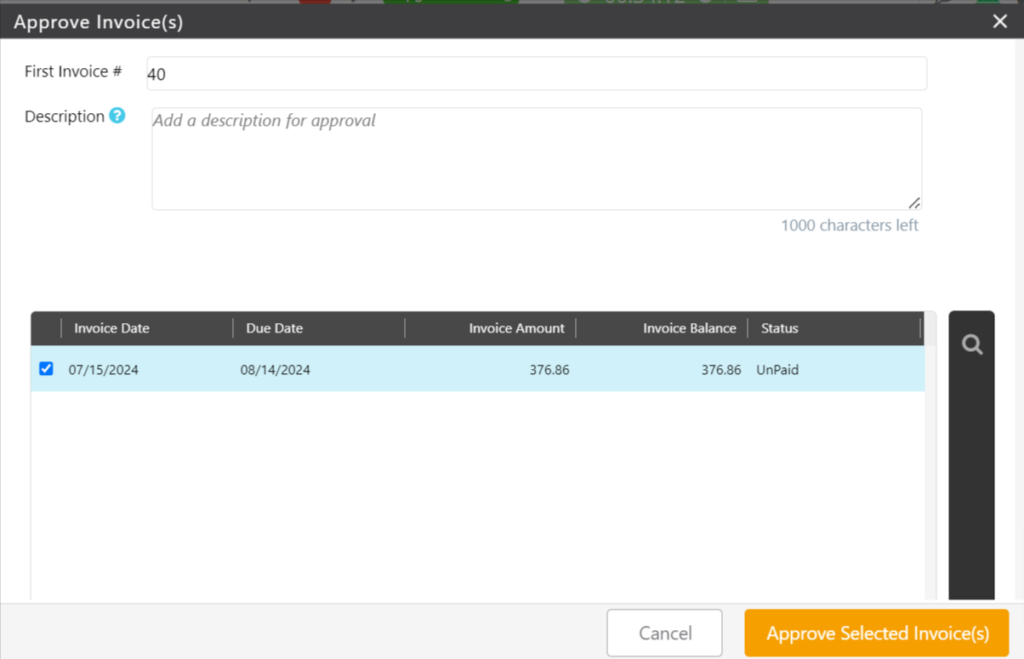Click Approve Selected Invoice(s) button

[877, 633]
